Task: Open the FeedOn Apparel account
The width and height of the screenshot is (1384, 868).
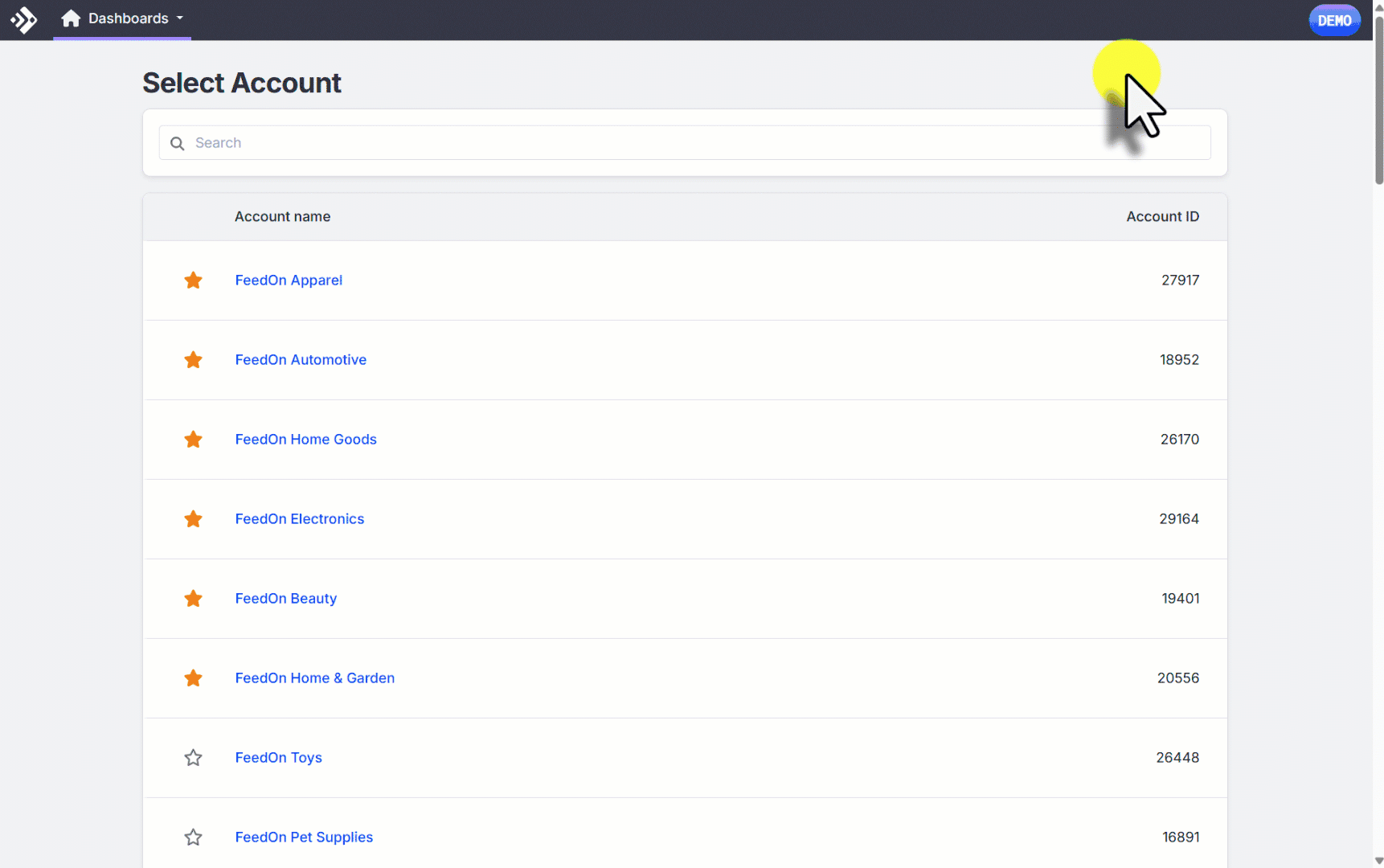Action: click(x=289, y=280)
